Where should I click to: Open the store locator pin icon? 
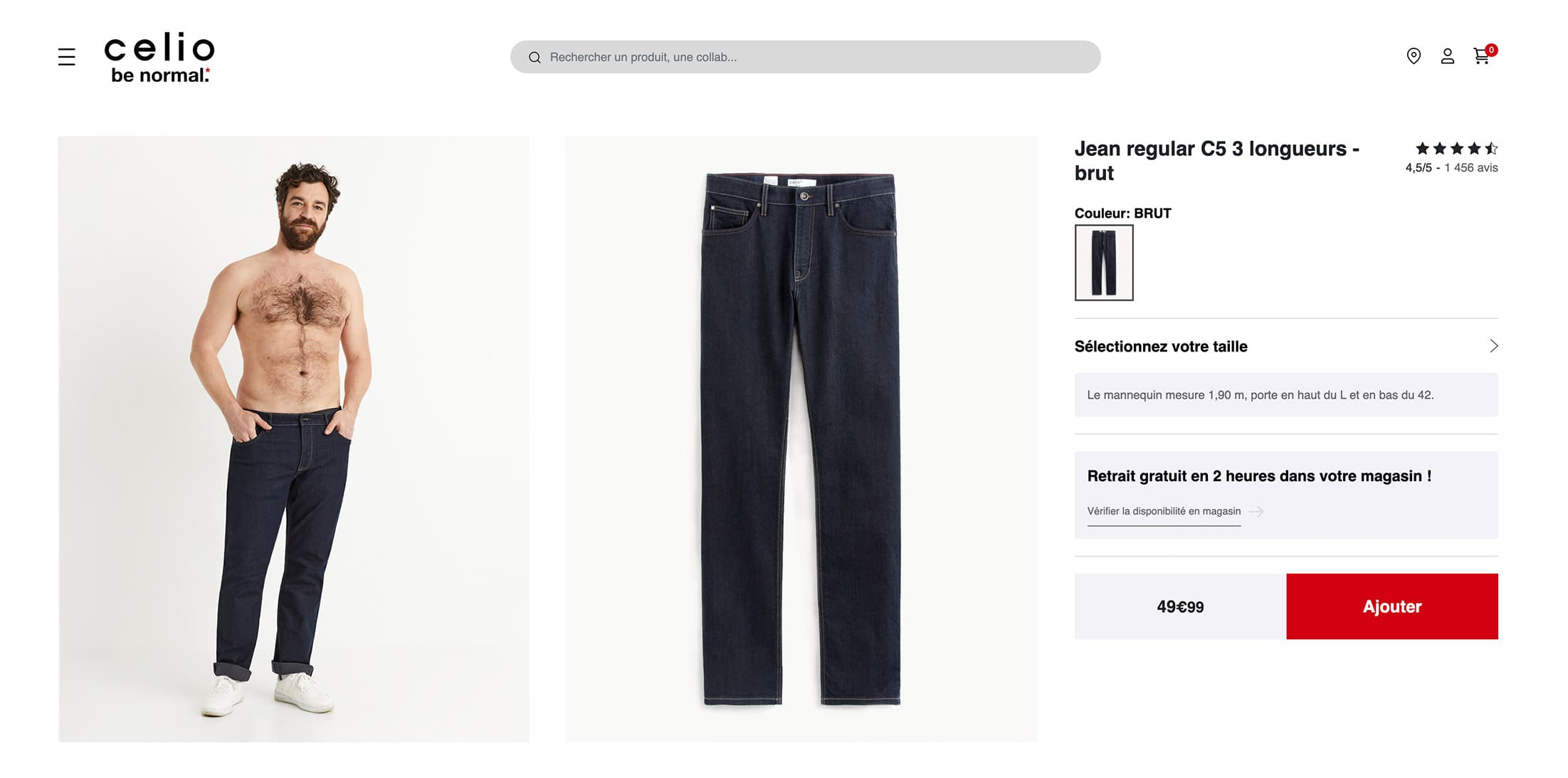pyautogui.click(x=1414, y=56)
